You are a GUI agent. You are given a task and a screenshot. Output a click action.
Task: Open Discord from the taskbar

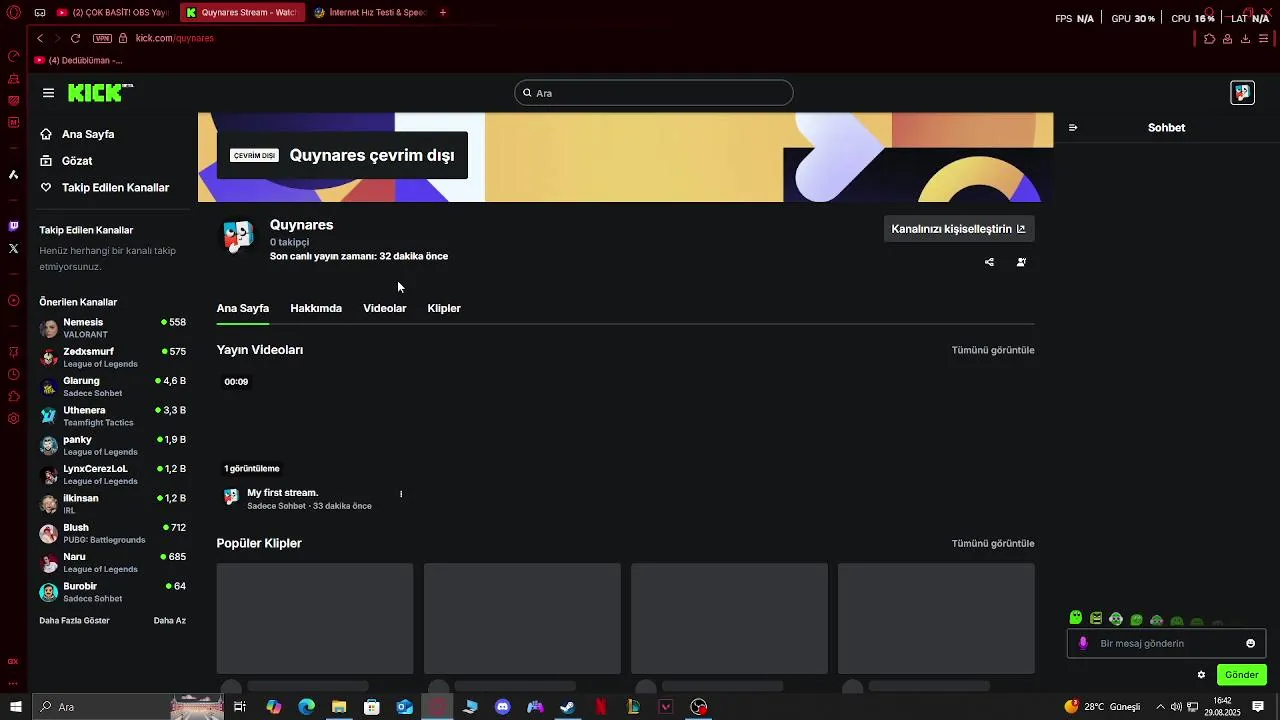503,707
